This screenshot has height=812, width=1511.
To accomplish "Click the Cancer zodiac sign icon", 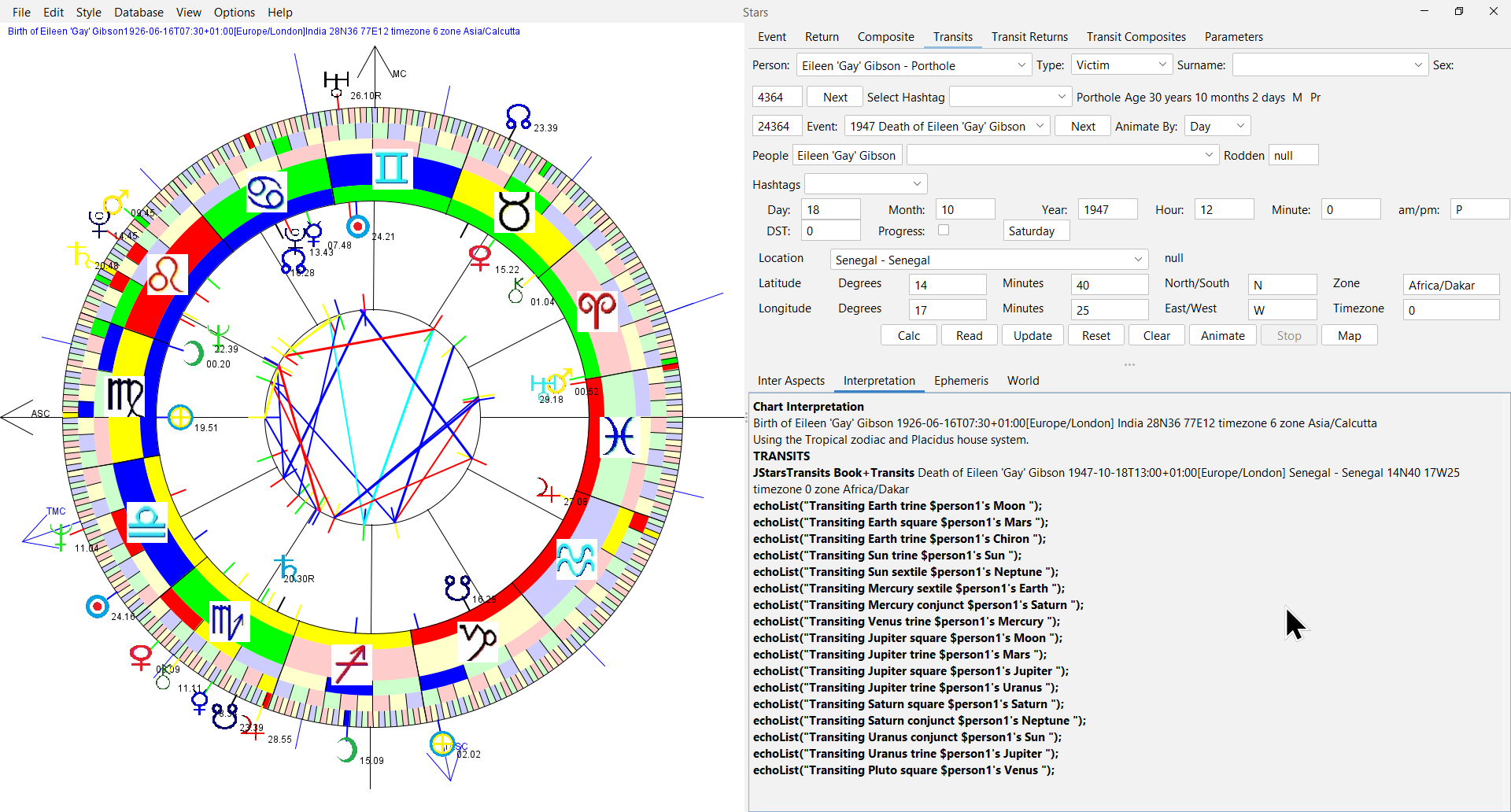I will click(x=266, y=192).
